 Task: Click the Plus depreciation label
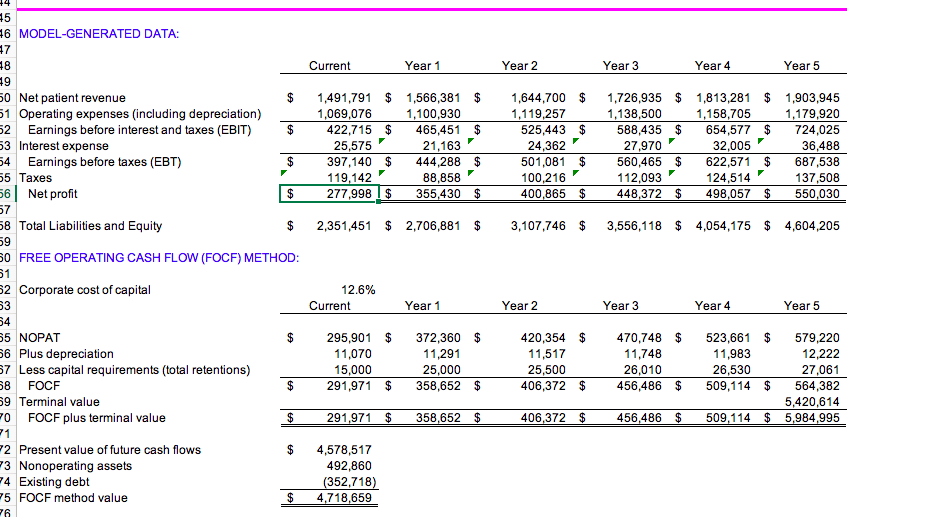pyautogui.click(x=66, y=354)
